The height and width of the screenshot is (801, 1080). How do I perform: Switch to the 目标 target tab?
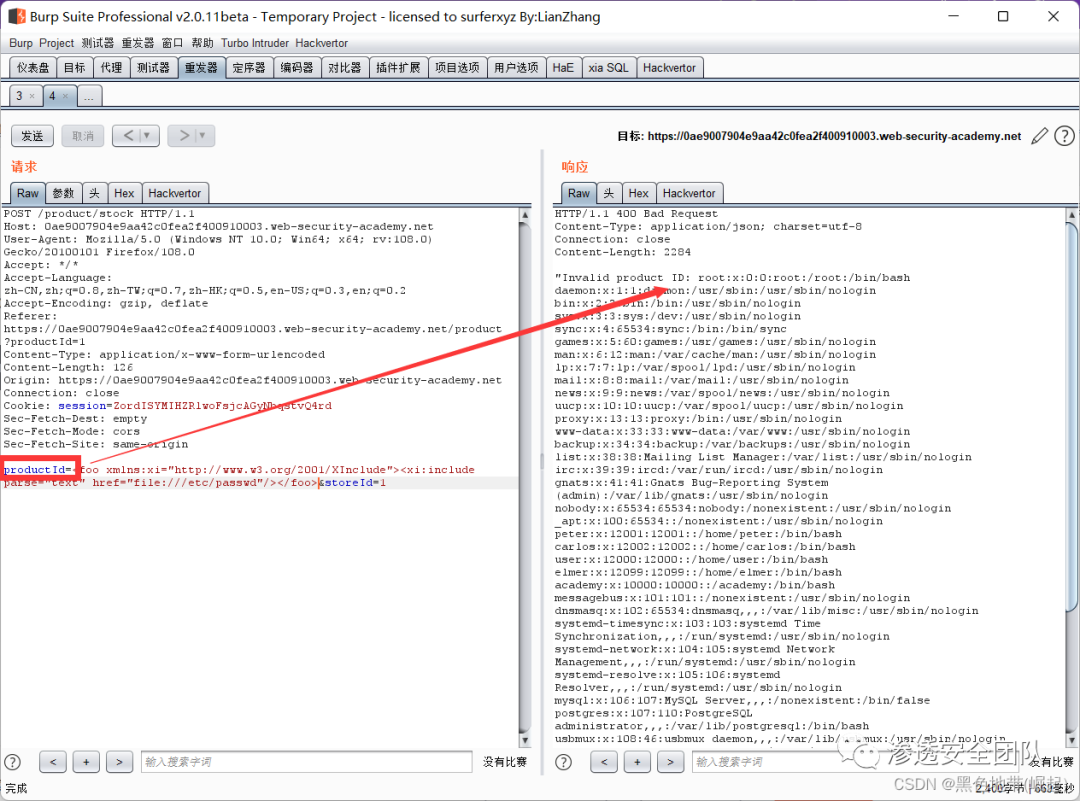click(x=74, y=67)
